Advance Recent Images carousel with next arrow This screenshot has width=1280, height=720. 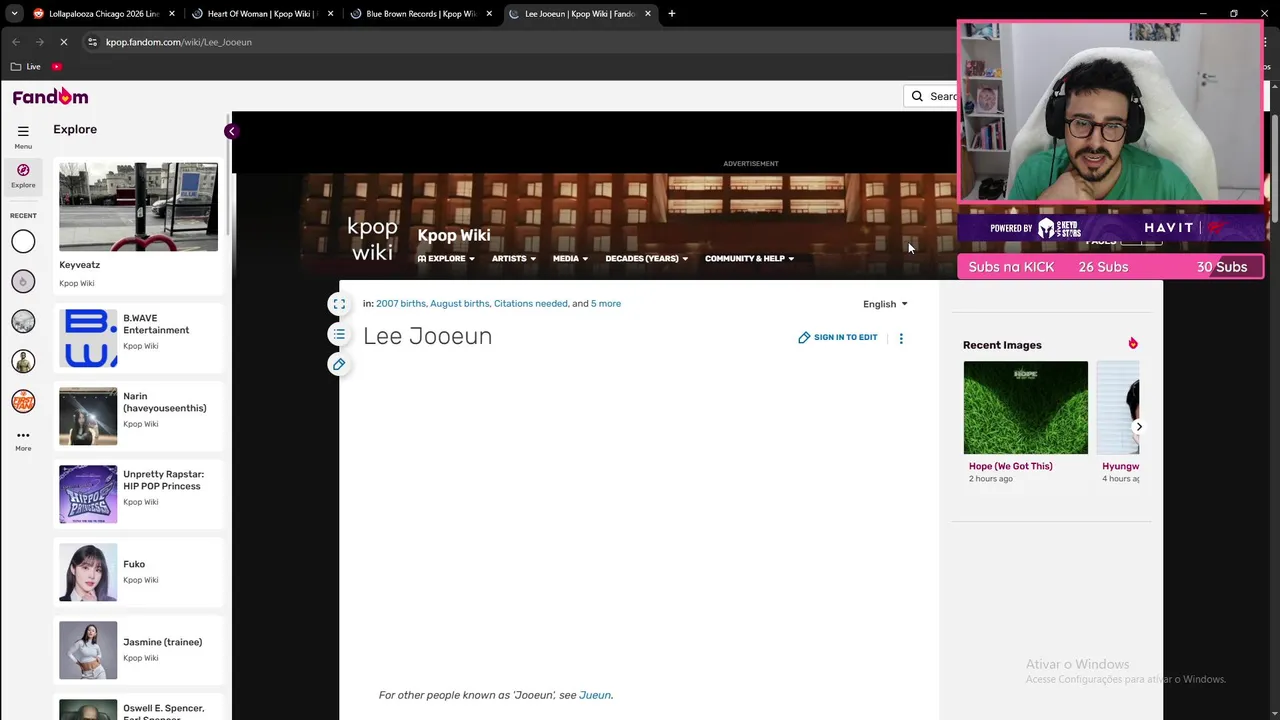pyautogui.click(x=1138, y=427)
